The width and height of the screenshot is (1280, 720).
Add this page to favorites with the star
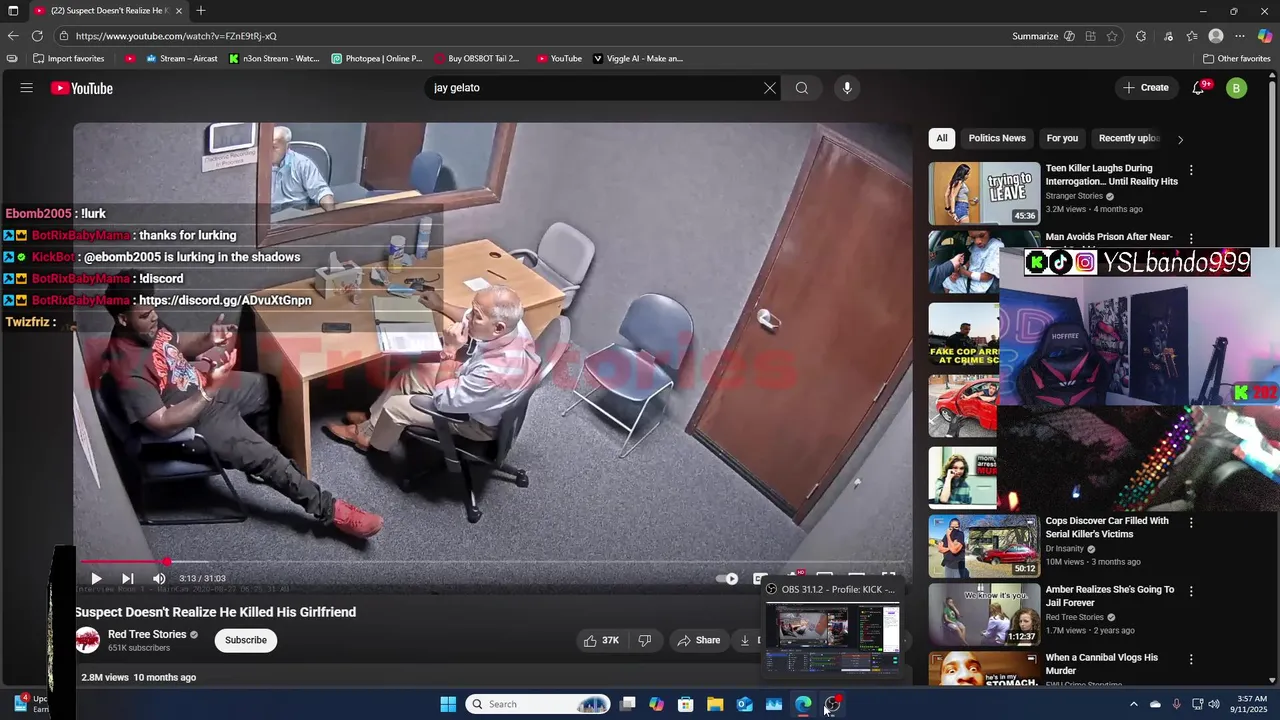(x=1112, y=36)
